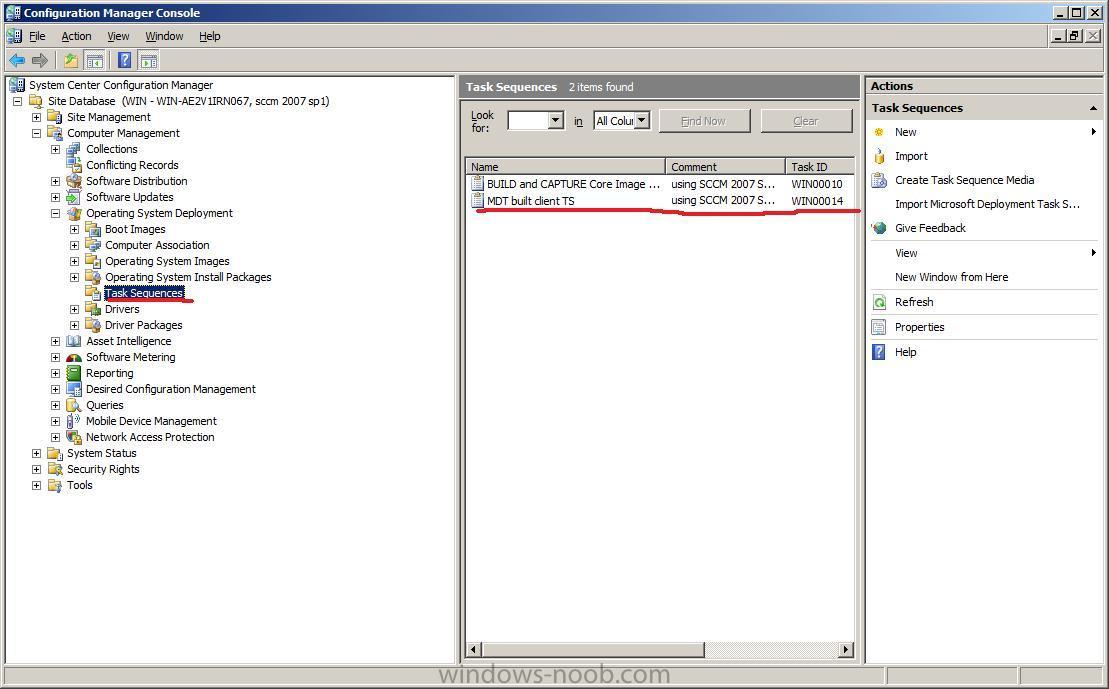Viewport: 1109px width, 689px height.
Task: Click the Software Metering gauge icon
Action: click(74, 357)
